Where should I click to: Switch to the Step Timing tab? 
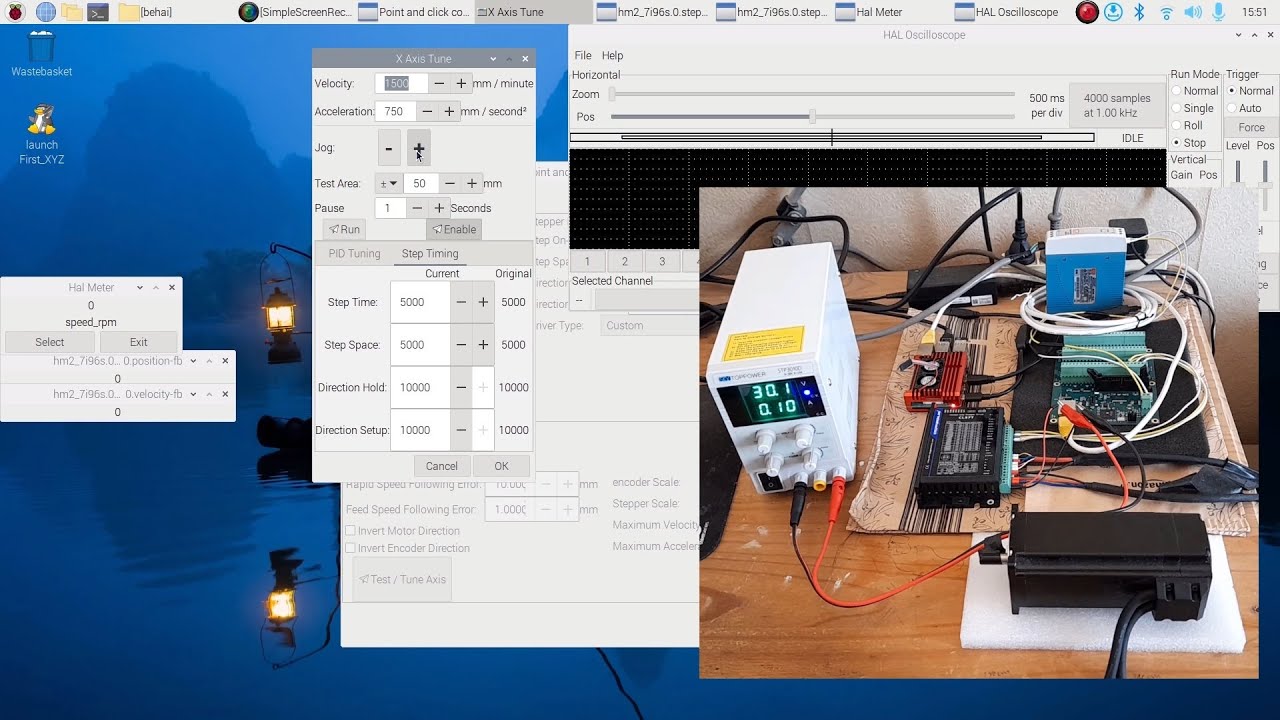pos(430,254)
